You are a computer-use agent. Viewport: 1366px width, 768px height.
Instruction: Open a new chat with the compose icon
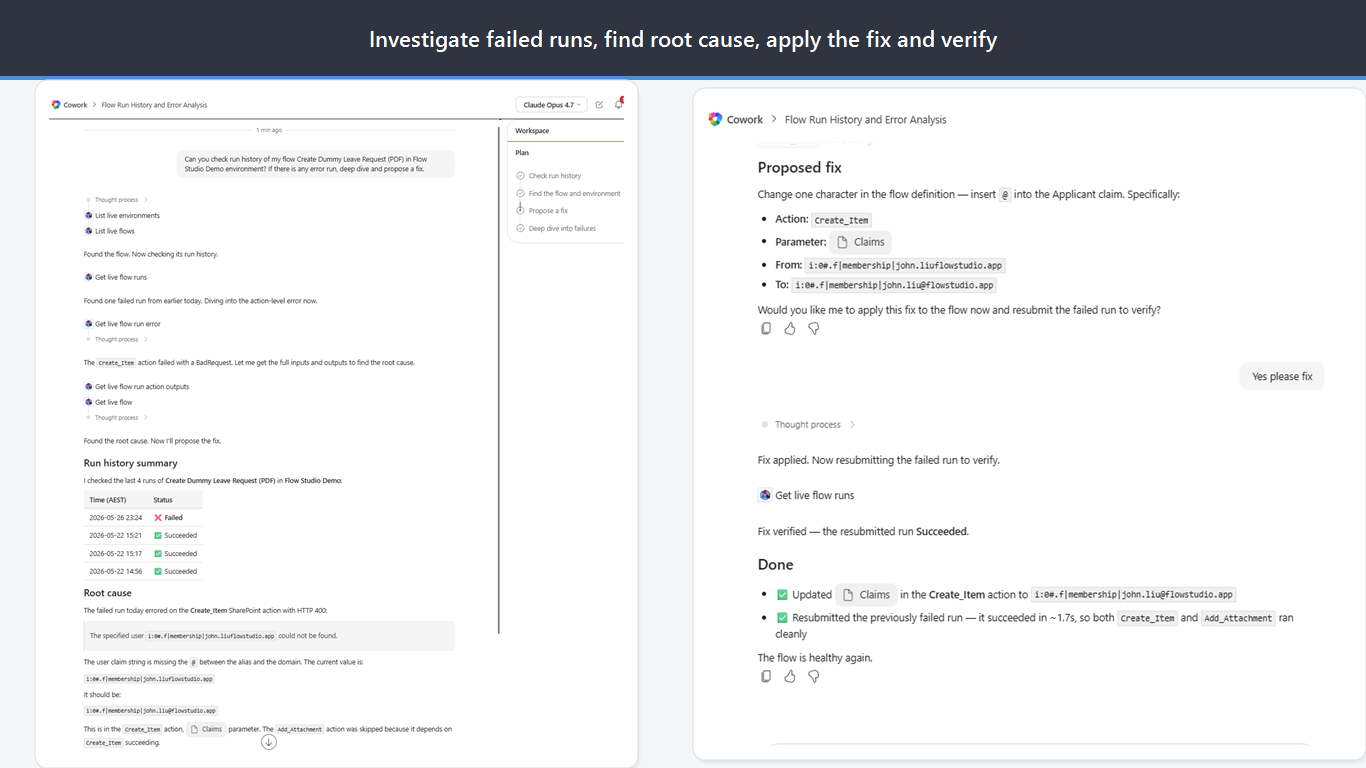click(599, 105)
